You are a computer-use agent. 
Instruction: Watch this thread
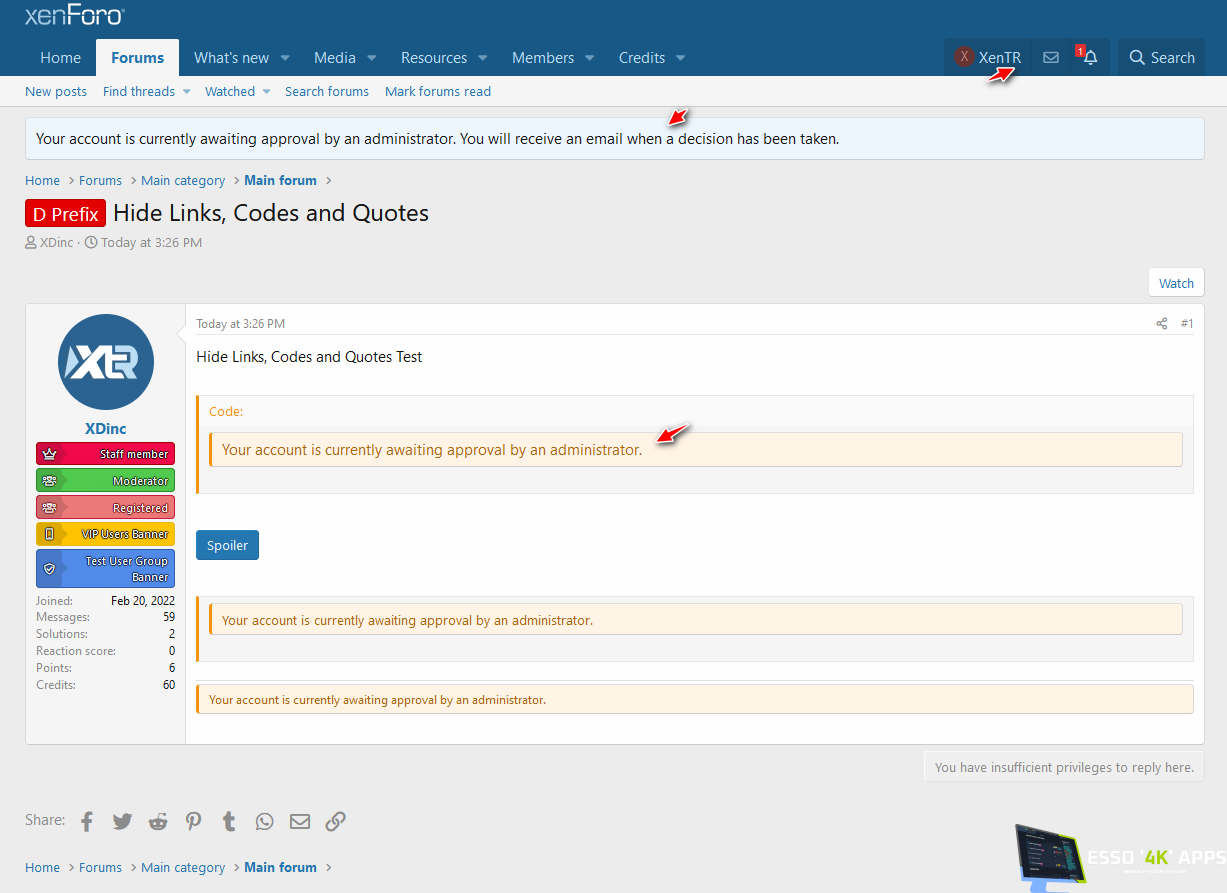(1176, 283)
